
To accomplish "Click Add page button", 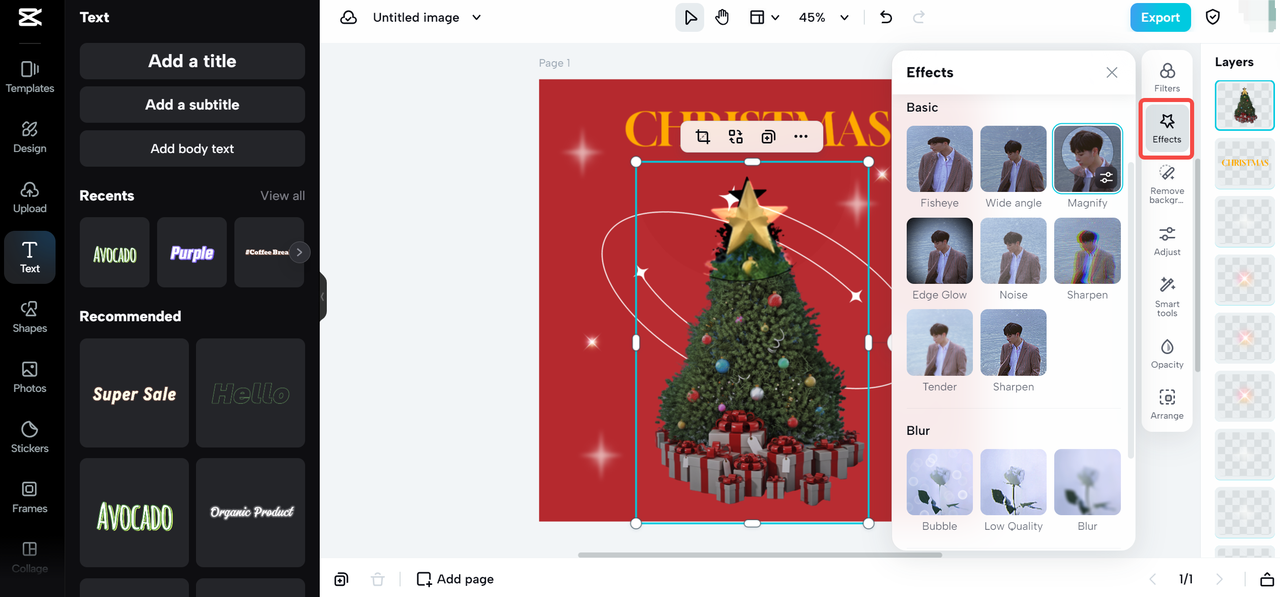I will coord(455,579).
